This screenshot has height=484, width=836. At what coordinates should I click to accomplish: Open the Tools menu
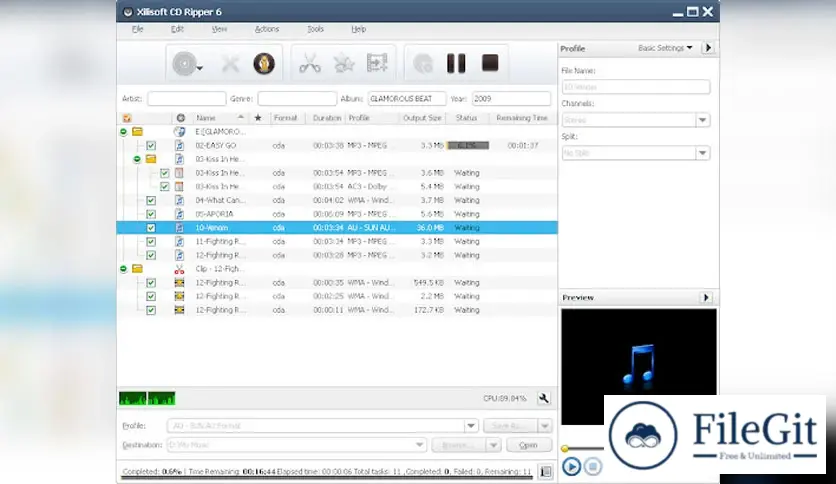click(315, 29)
